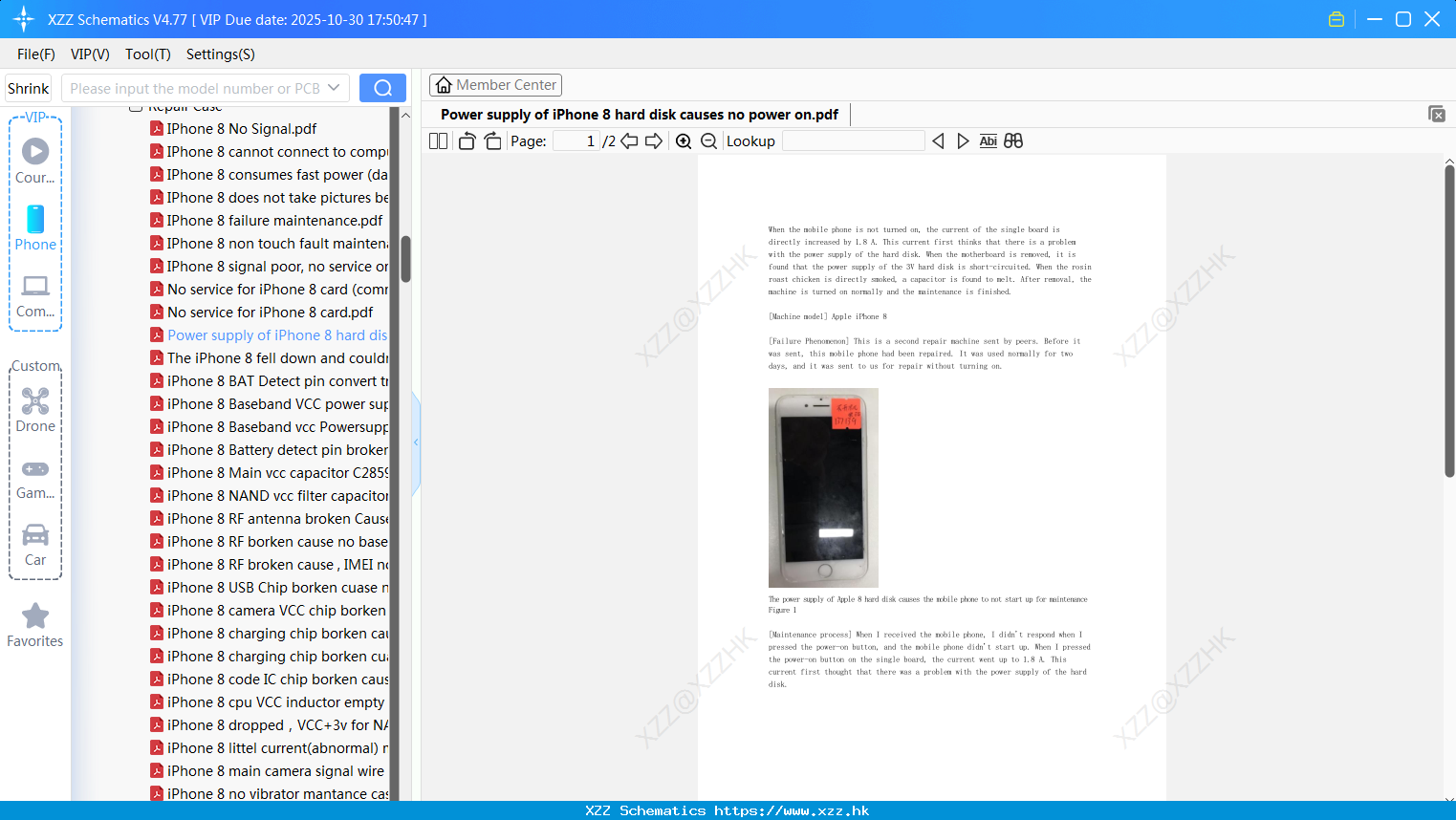
Task: Go to next PDF page arrow
Action: (x=654, y=140)
